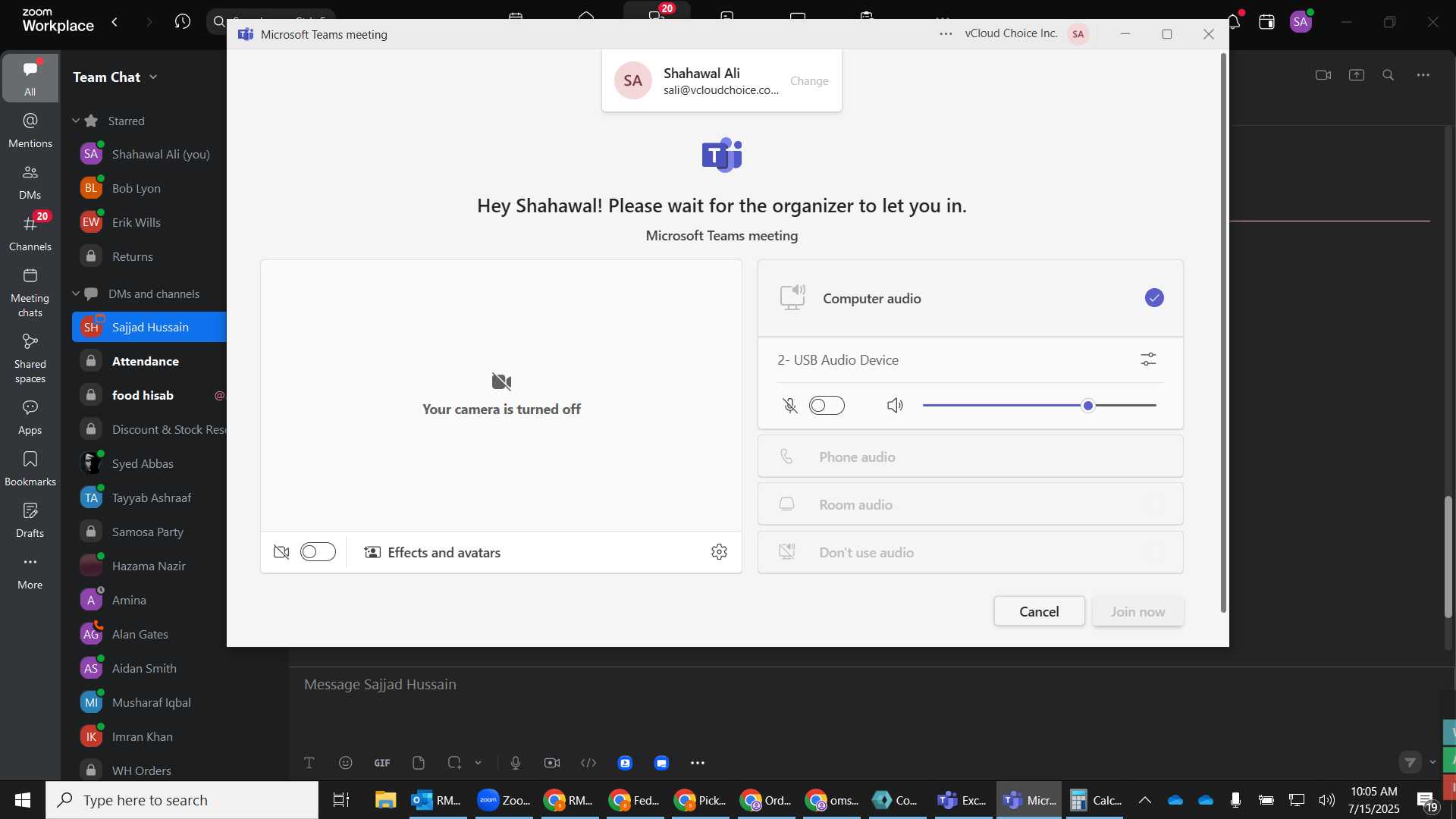Click Message Sajjad Hussain input field

(864, 685)
